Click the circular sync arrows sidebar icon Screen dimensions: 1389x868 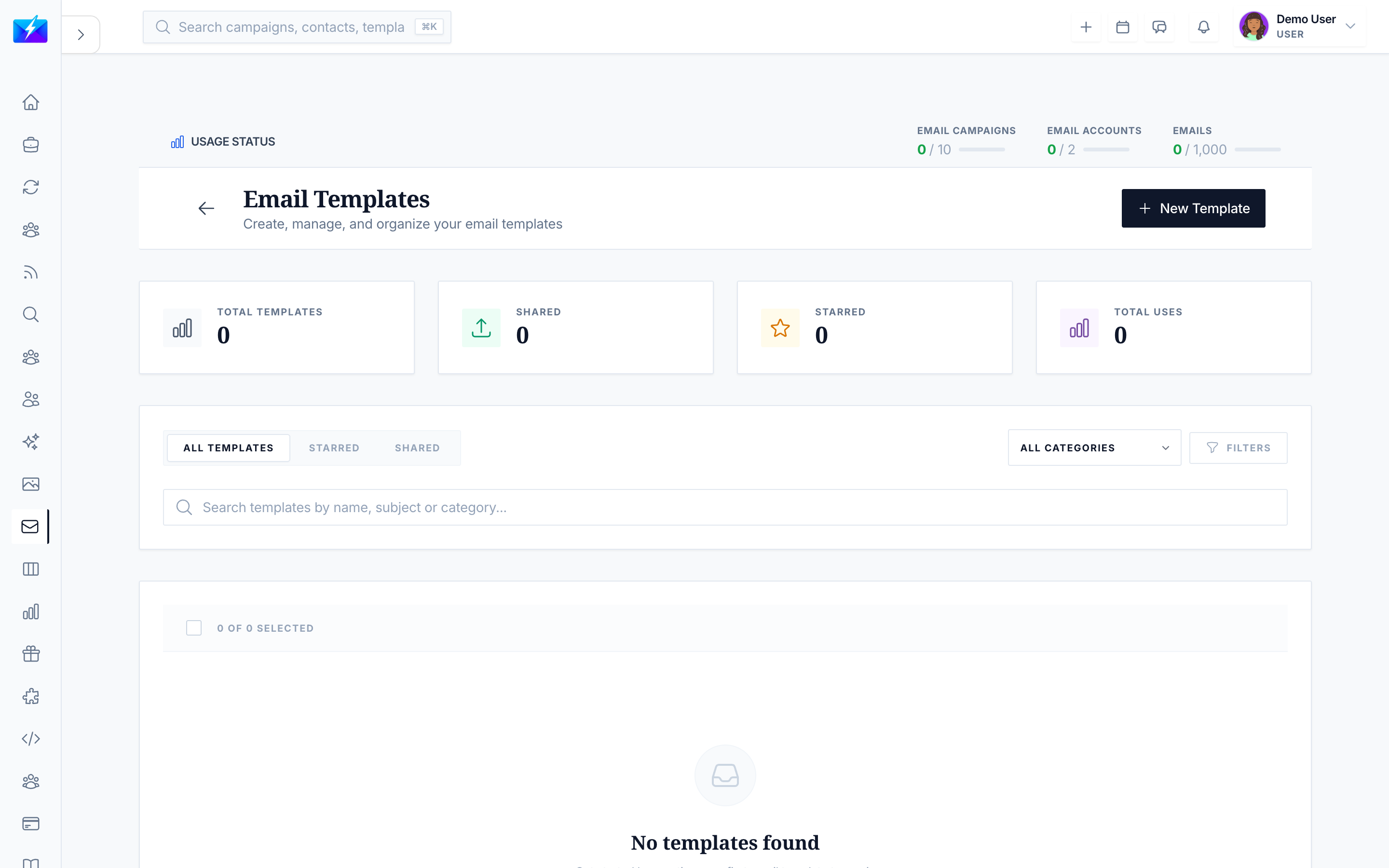30,187
